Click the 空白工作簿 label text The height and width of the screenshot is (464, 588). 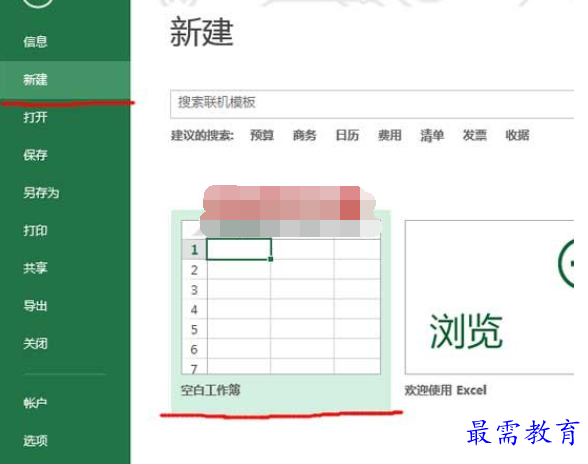coord(210,390)
